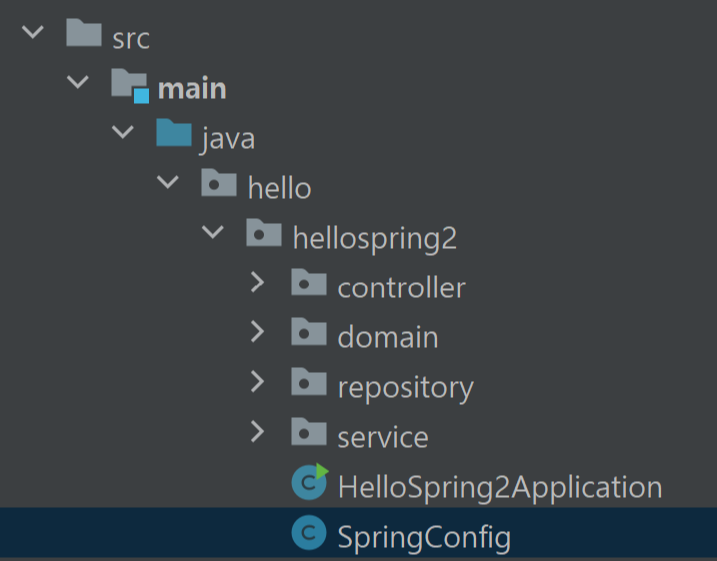The image size is (717, 561).
Task: Select the repository package label
Action: (406, 388)
